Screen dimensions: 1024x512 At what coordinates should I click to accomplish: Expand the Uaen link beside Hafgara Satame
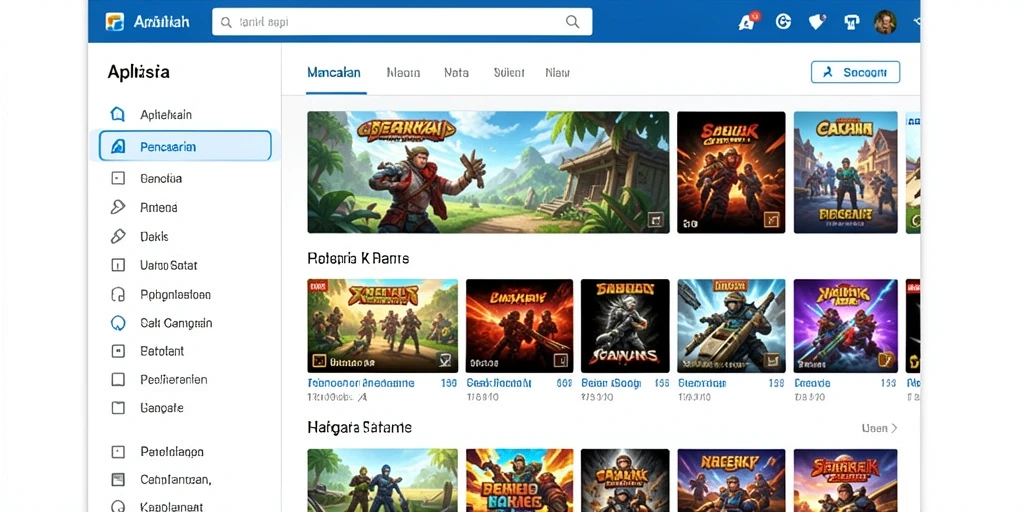click(880, 428)
